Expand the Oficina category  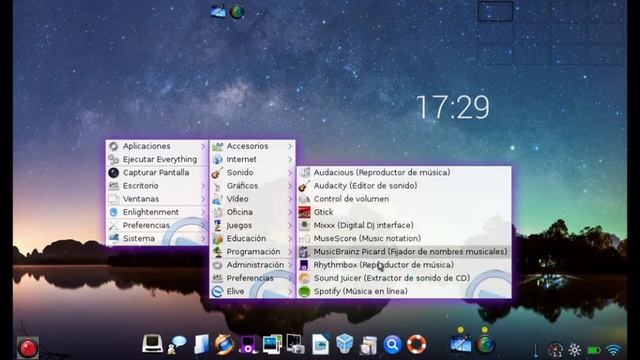[x=253, y=212]
